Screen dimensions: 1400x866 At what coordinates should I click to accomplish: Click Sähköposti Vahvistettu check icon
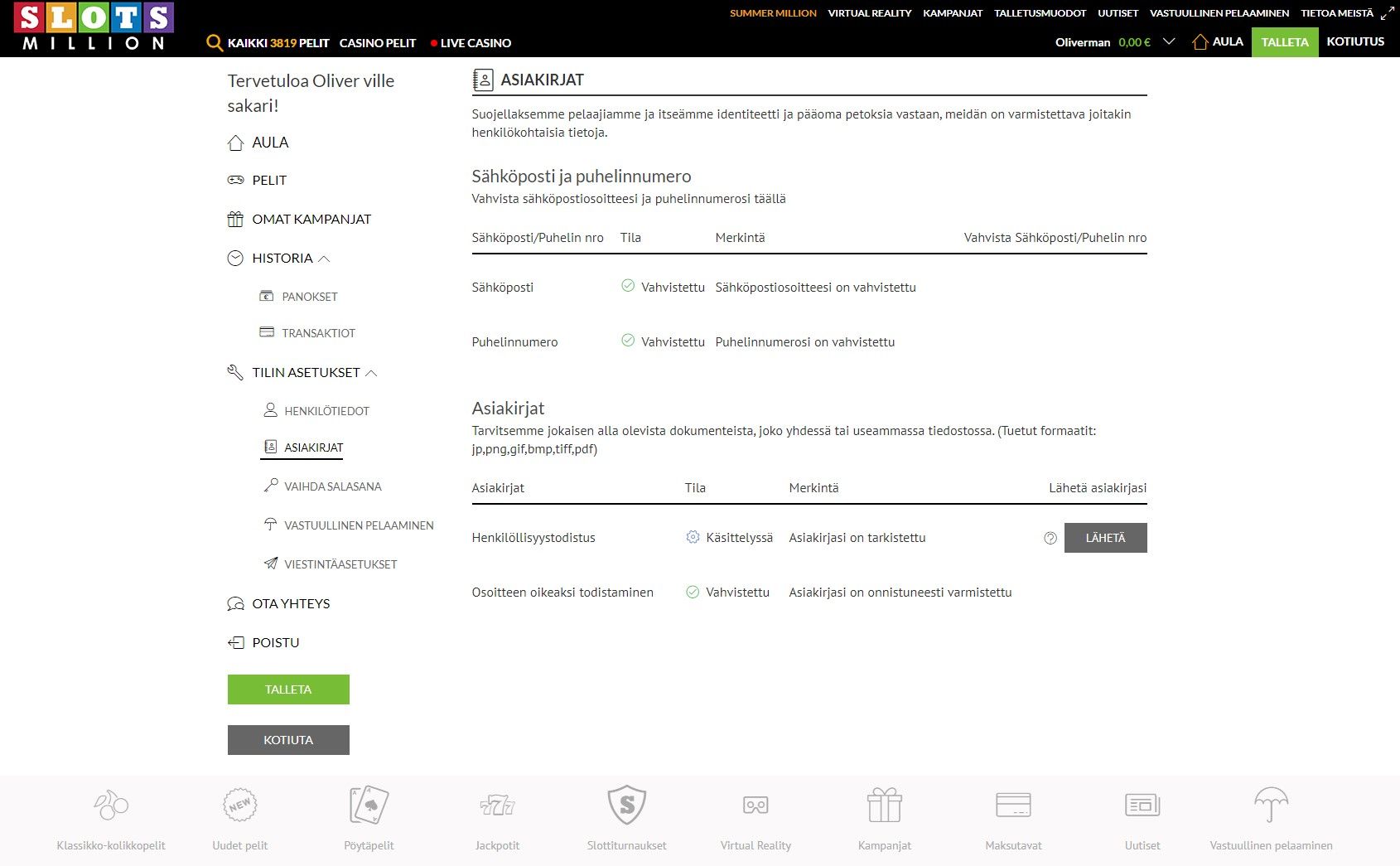[x=628, y=286]
